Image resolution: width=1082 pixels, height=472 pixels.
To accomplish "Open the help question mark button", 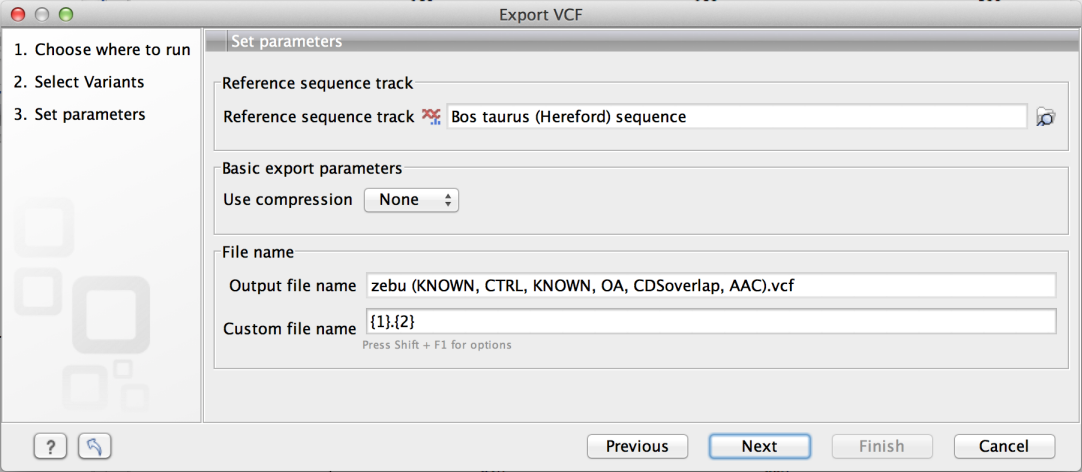I will pos(51,446).
